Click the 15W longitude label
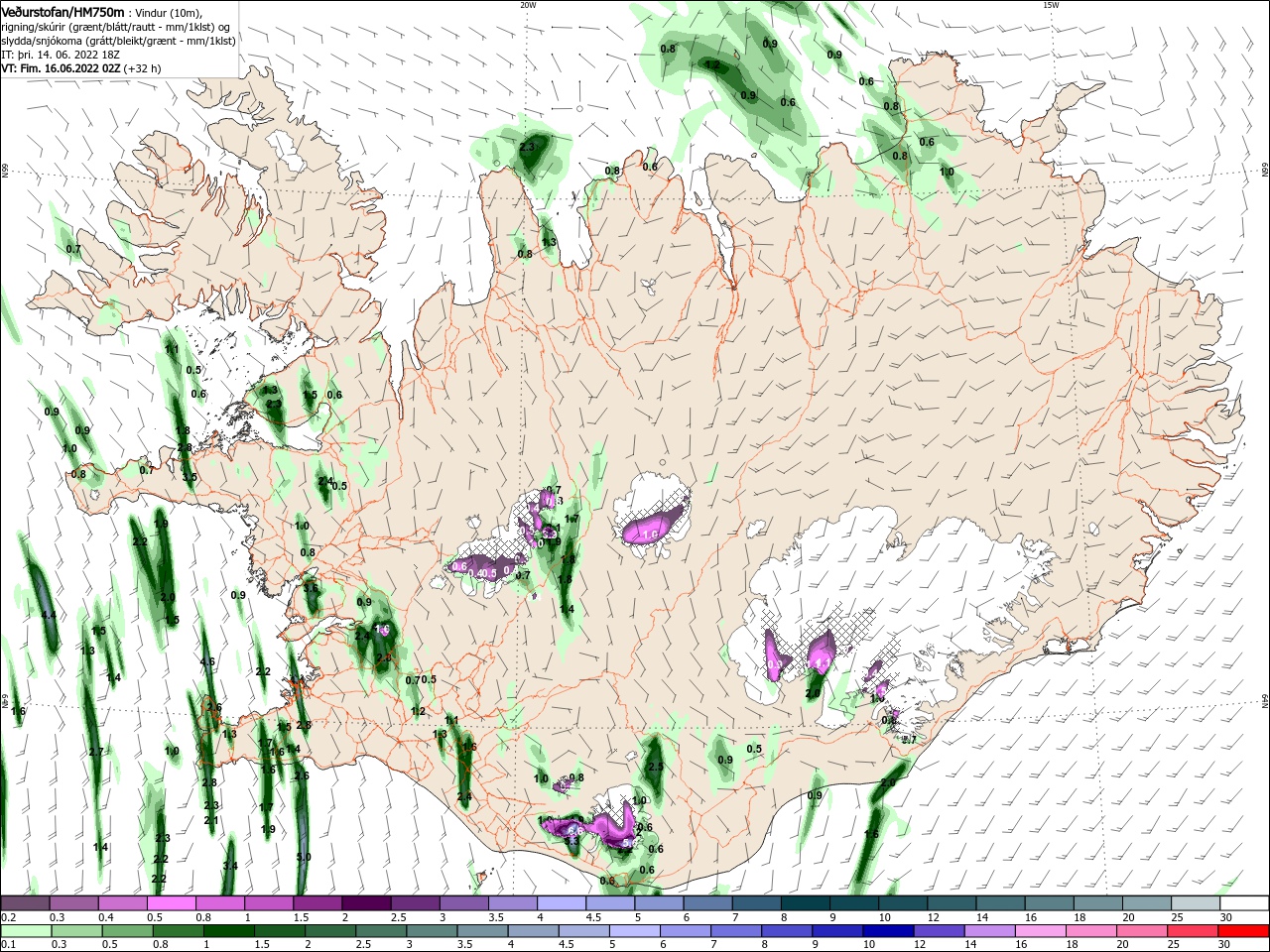The height and width of the screenshot is (952, 1270). click(x=1050, y=5)
